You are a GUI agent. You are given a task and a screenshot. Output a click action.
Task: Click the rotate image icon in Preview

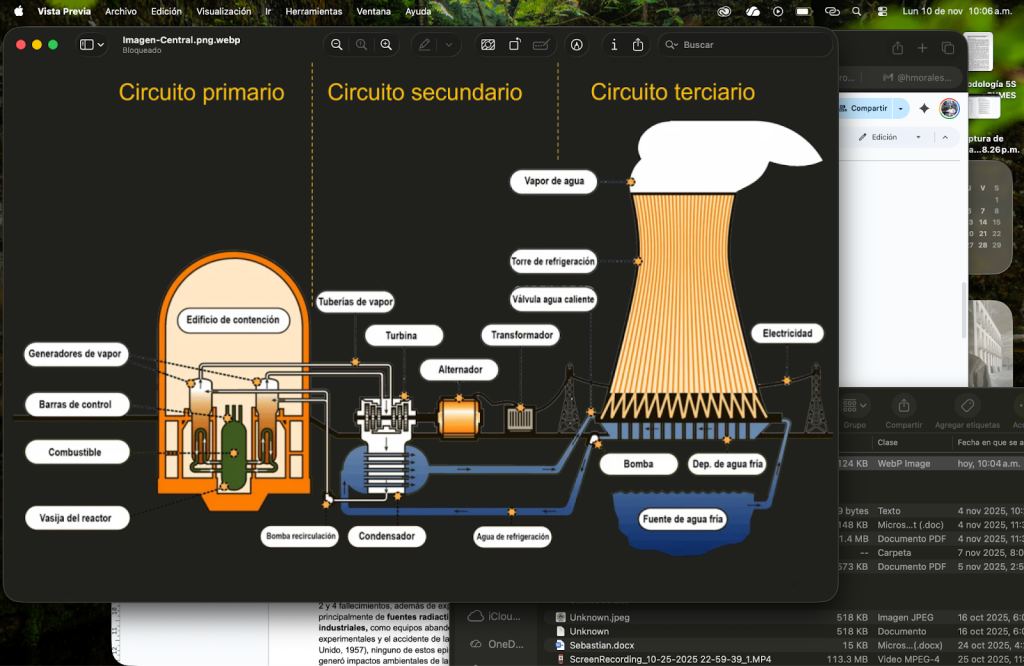coord(514,45)
